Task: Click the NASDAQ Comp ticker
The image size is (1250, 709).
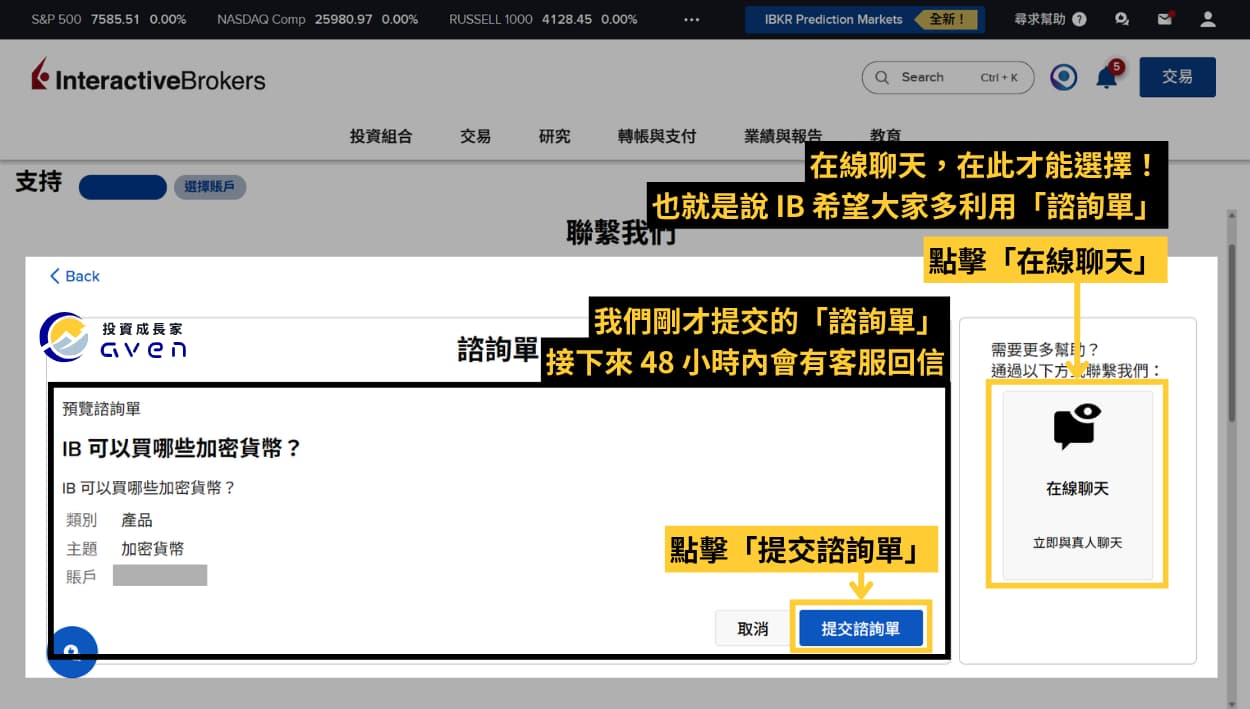Action: click(x=318, y=19)
